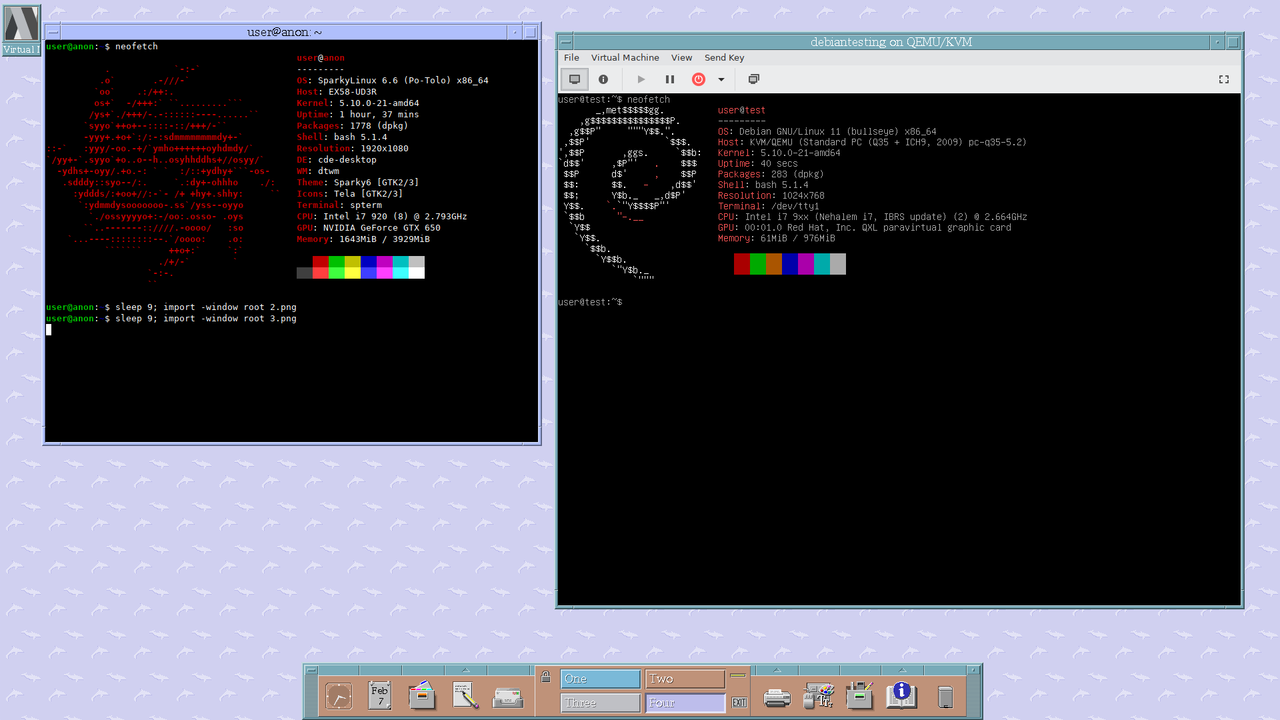The image size is (1280, 720).
Task: Expand subpanel arrow above help icon
Action: (902, 670)
